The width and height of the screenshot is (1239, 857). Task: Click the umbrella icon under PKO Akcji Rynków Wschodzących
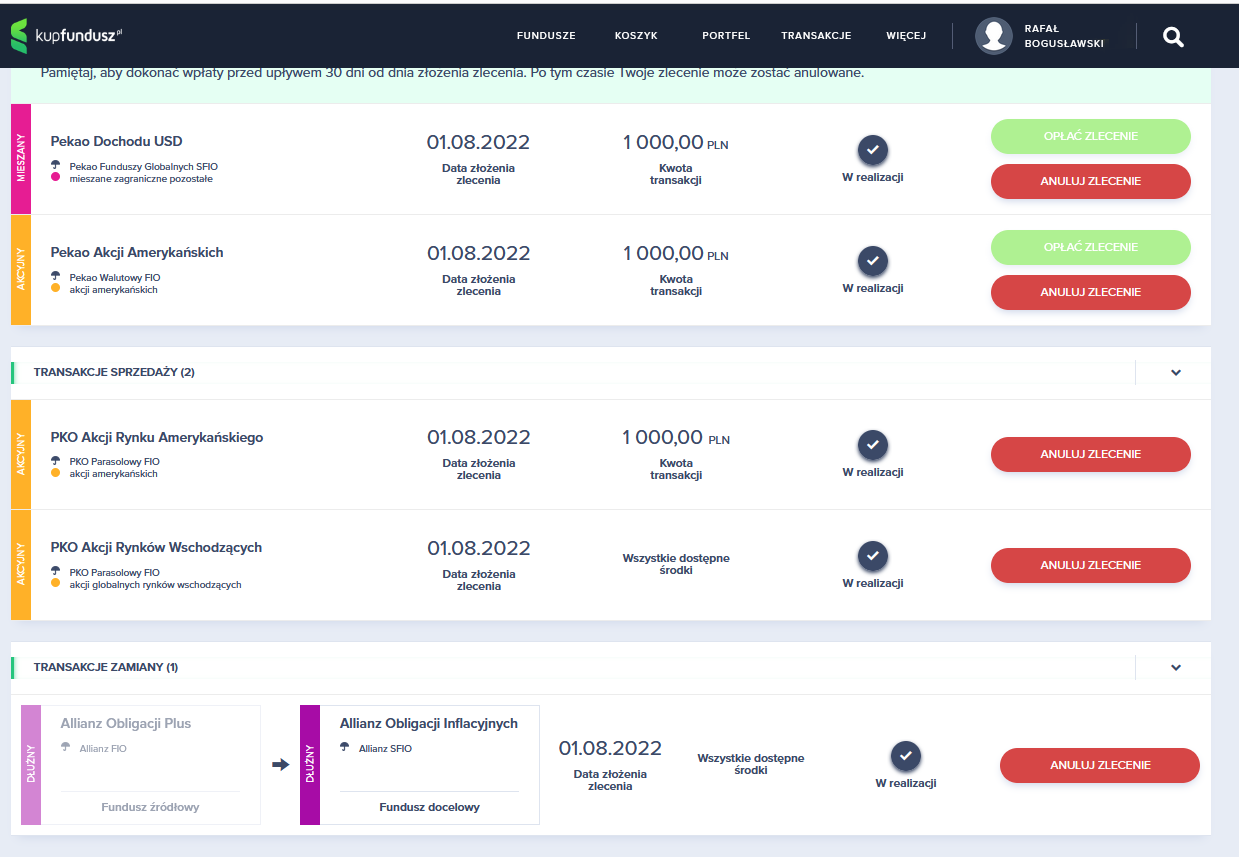tap(56, 572)
